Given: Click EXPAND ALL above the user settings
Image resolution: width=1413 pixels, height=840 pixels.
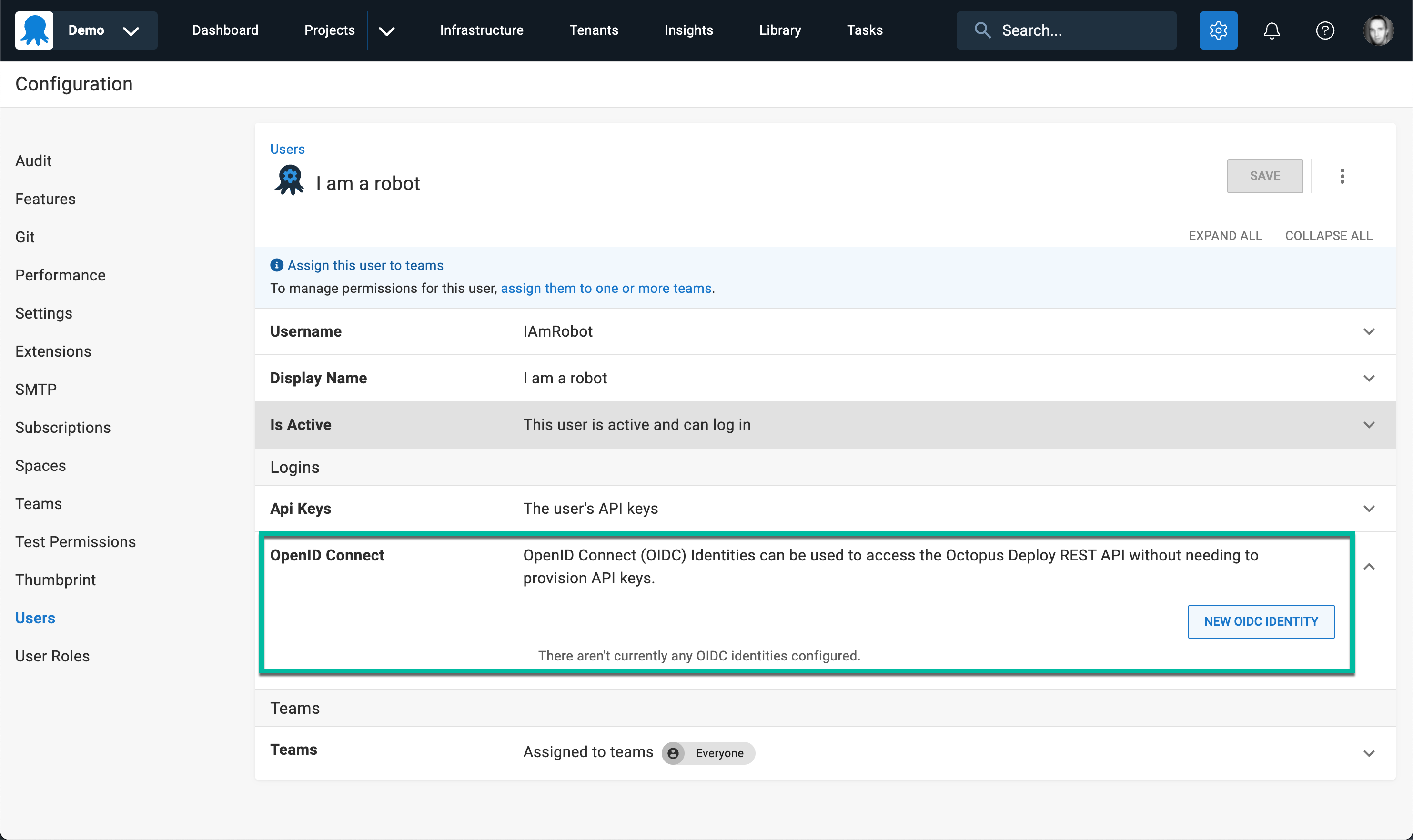Looking at the screenshot, I should [1225, 235].
